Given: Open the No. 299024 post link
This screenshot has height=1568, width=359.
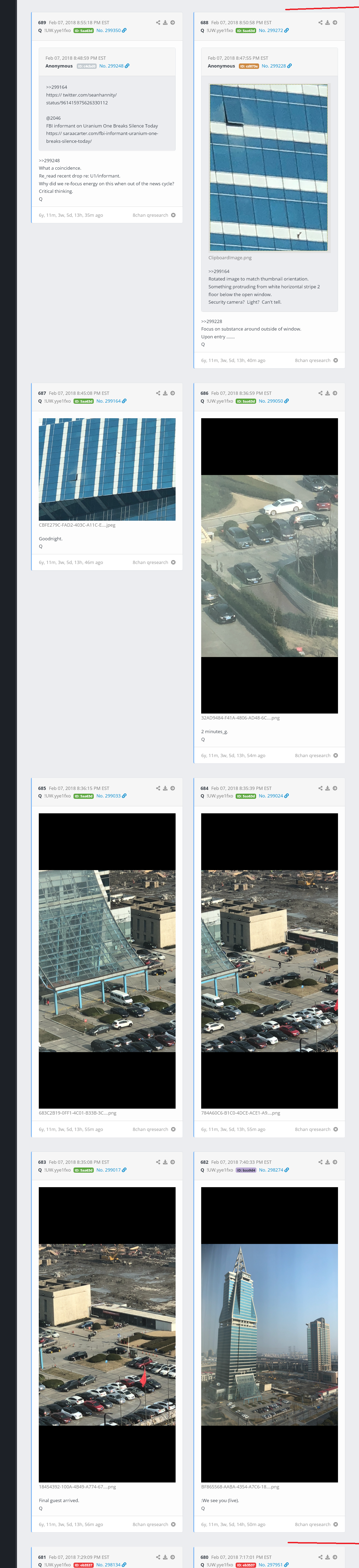Looking at the screenshot, I should [273, 796].
